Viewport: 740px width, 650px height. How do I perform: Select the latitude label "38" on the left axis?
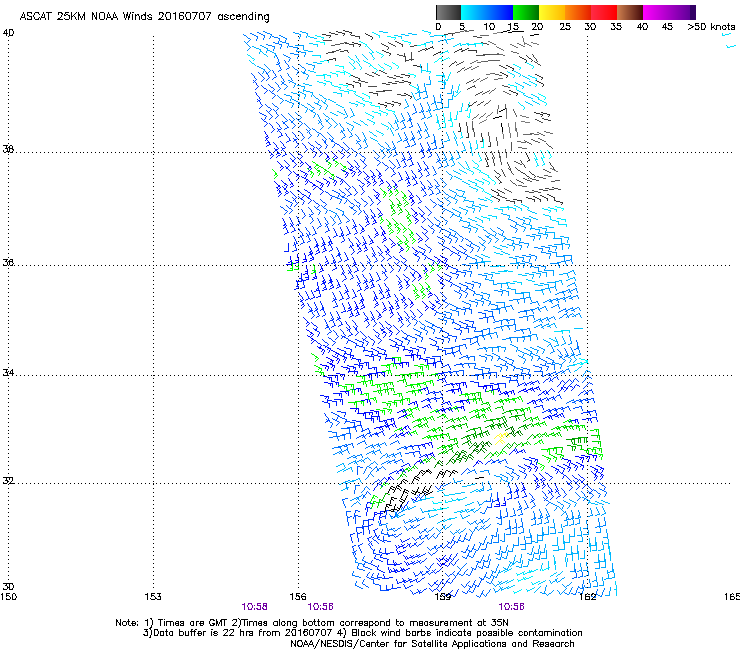[x=8, y=149]
